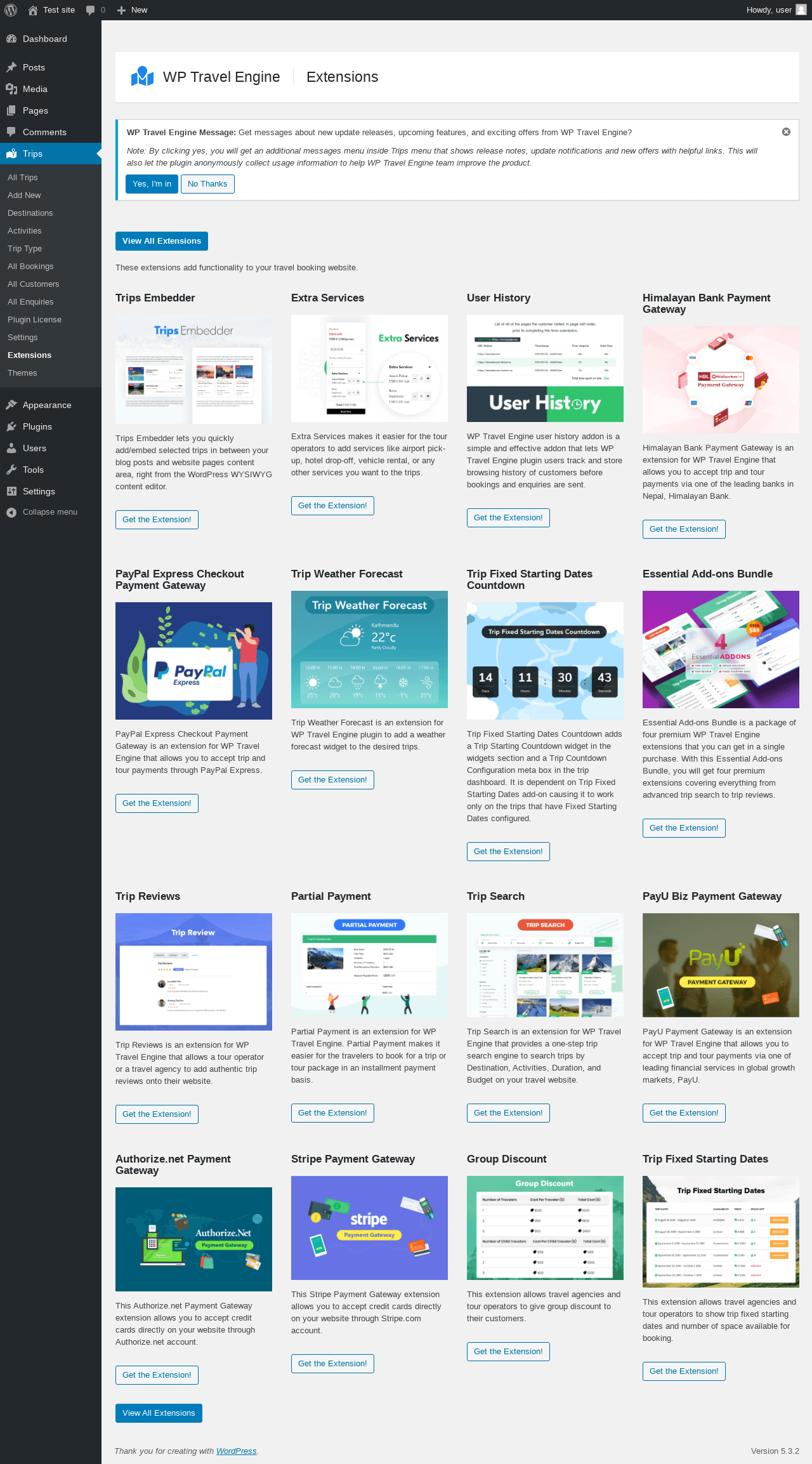Click the Settings sliders icon in sidebar
This screenshot has width=812, height=1464.
(x=11, y=491)
